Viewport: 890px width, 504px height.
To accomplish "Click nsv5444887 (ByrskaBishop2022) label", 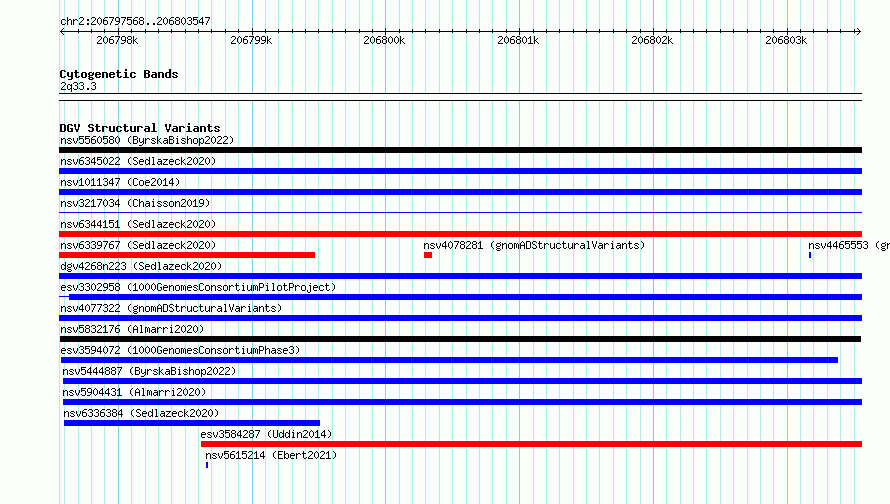I will tap(149, 371).
